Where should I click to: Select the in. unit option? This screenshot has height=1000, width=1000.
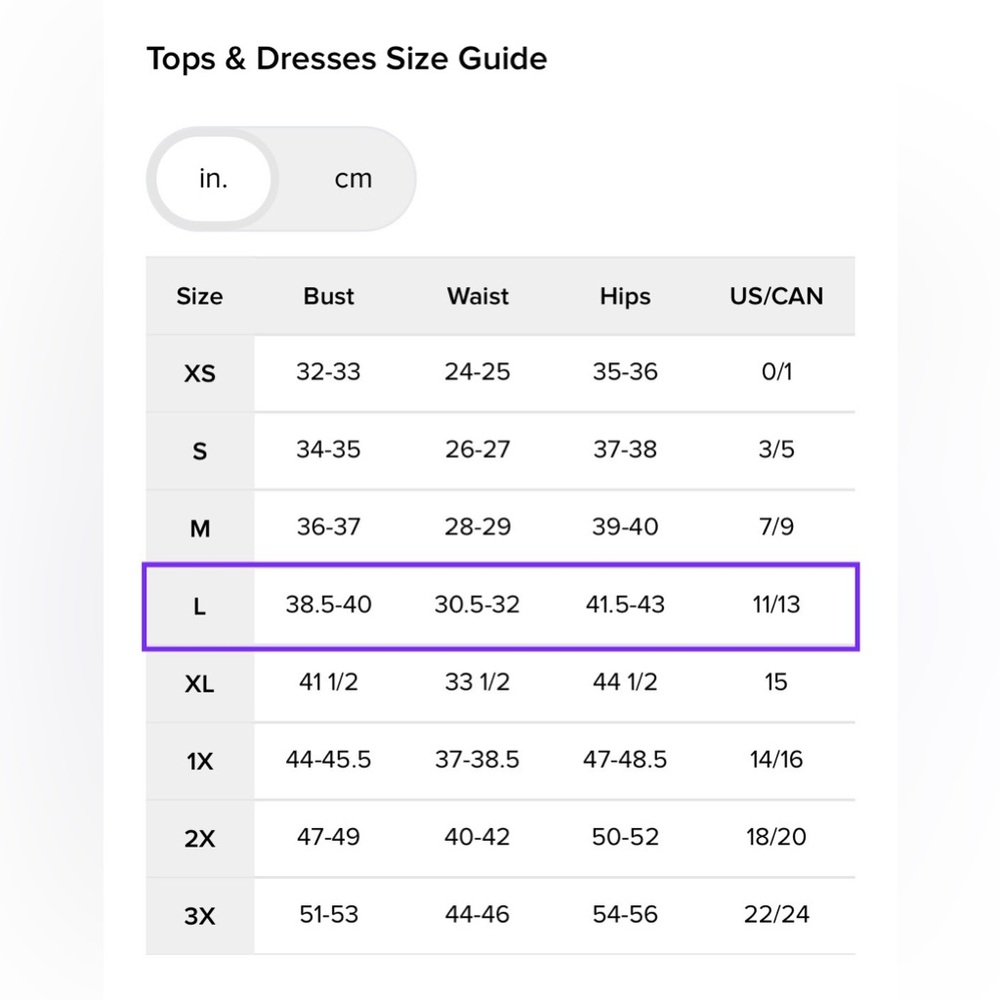tap(214, 179)
